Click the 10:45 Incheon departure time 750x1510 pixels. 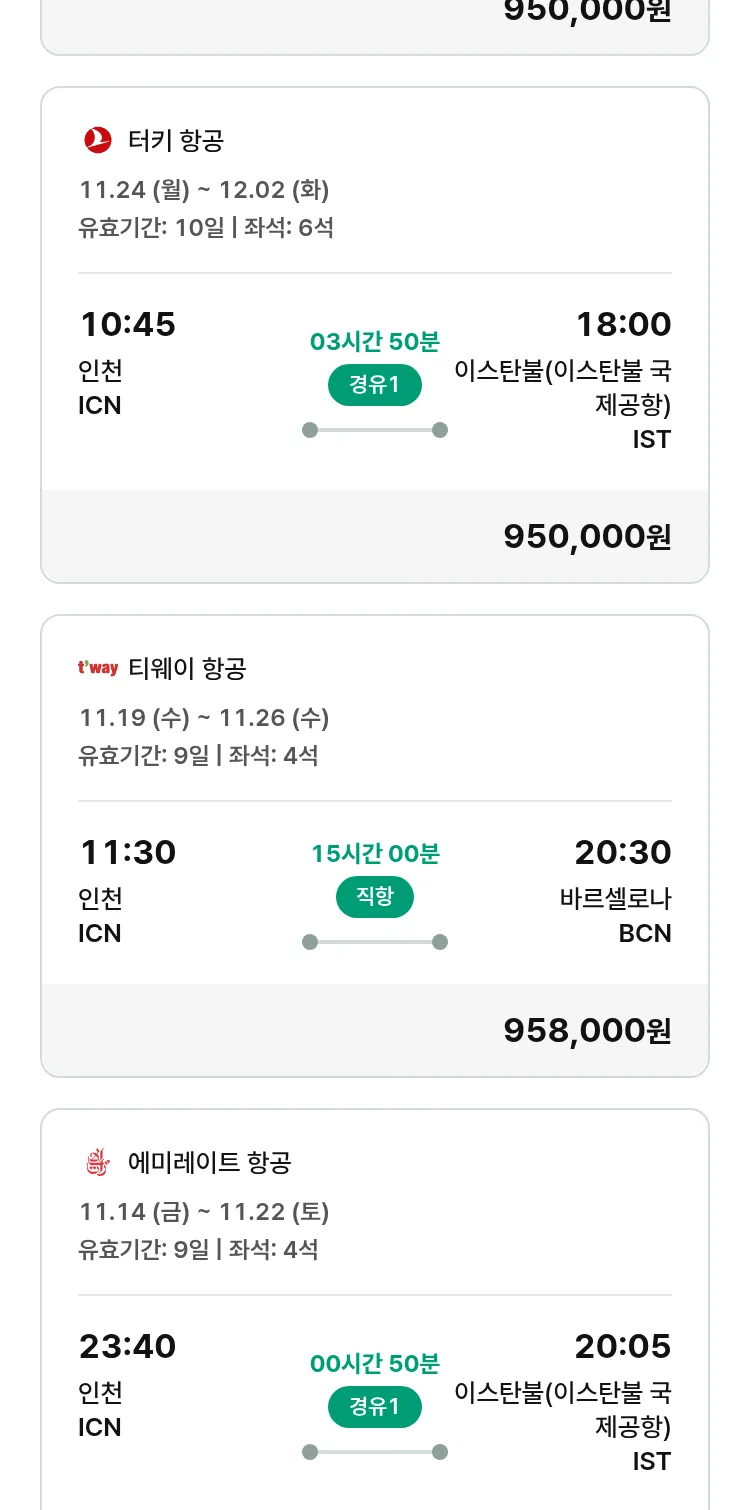pos(128,325)
